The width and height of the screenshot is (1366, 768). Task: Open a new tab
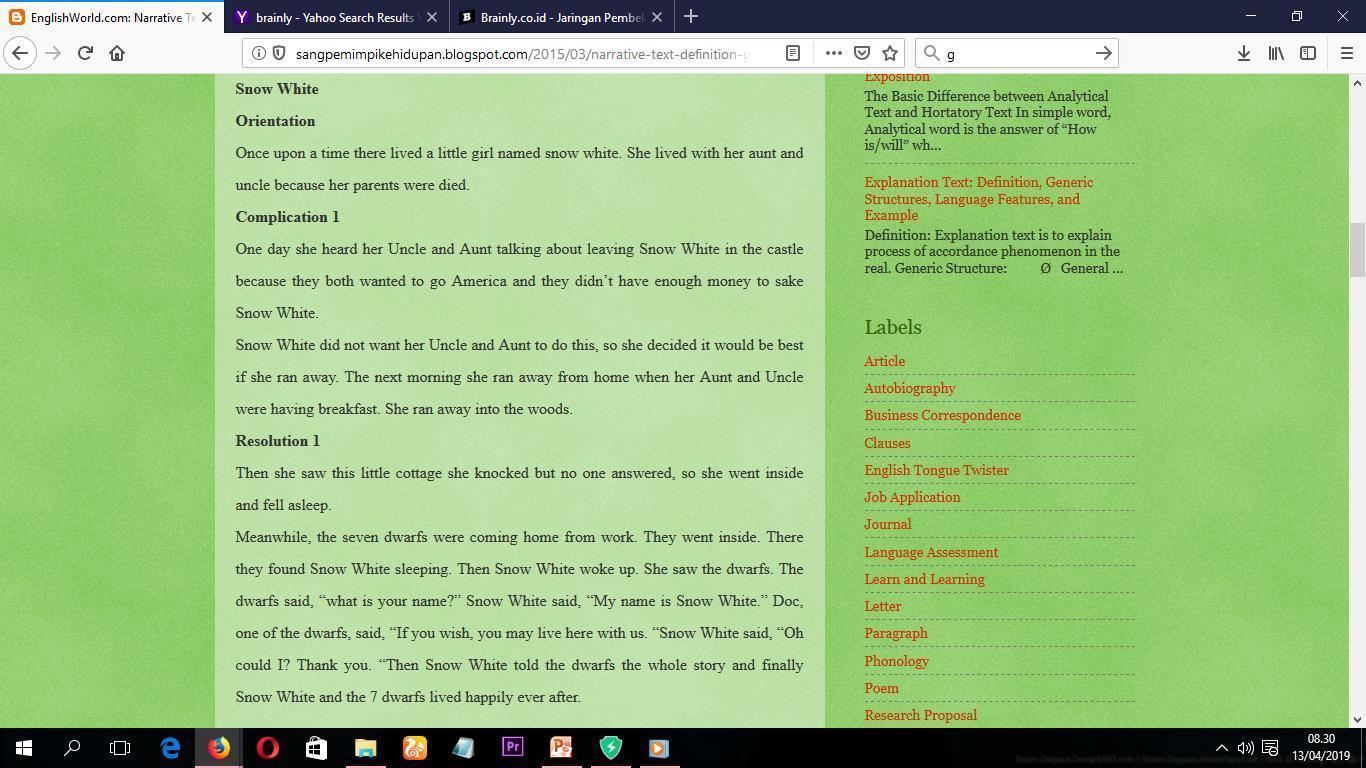point(690,17)
